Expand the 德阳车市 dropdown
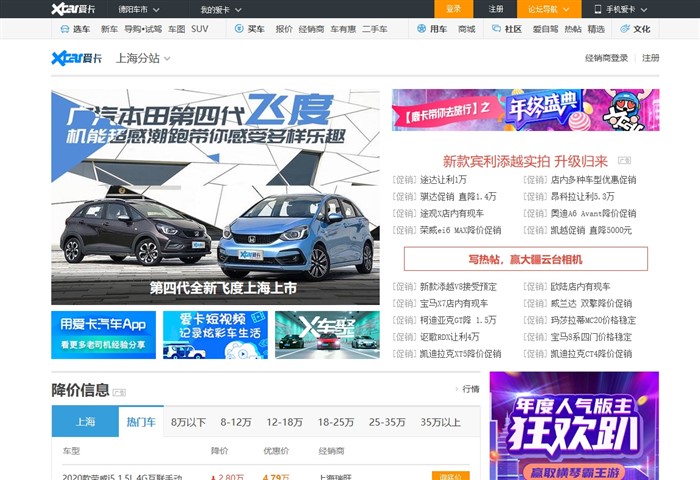Screen dimensions: 700x480 click(x=139, y=9)
